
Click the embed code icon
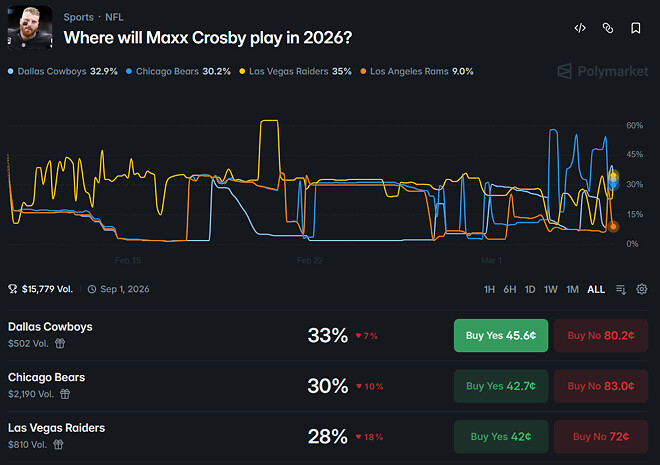(580, 29)
